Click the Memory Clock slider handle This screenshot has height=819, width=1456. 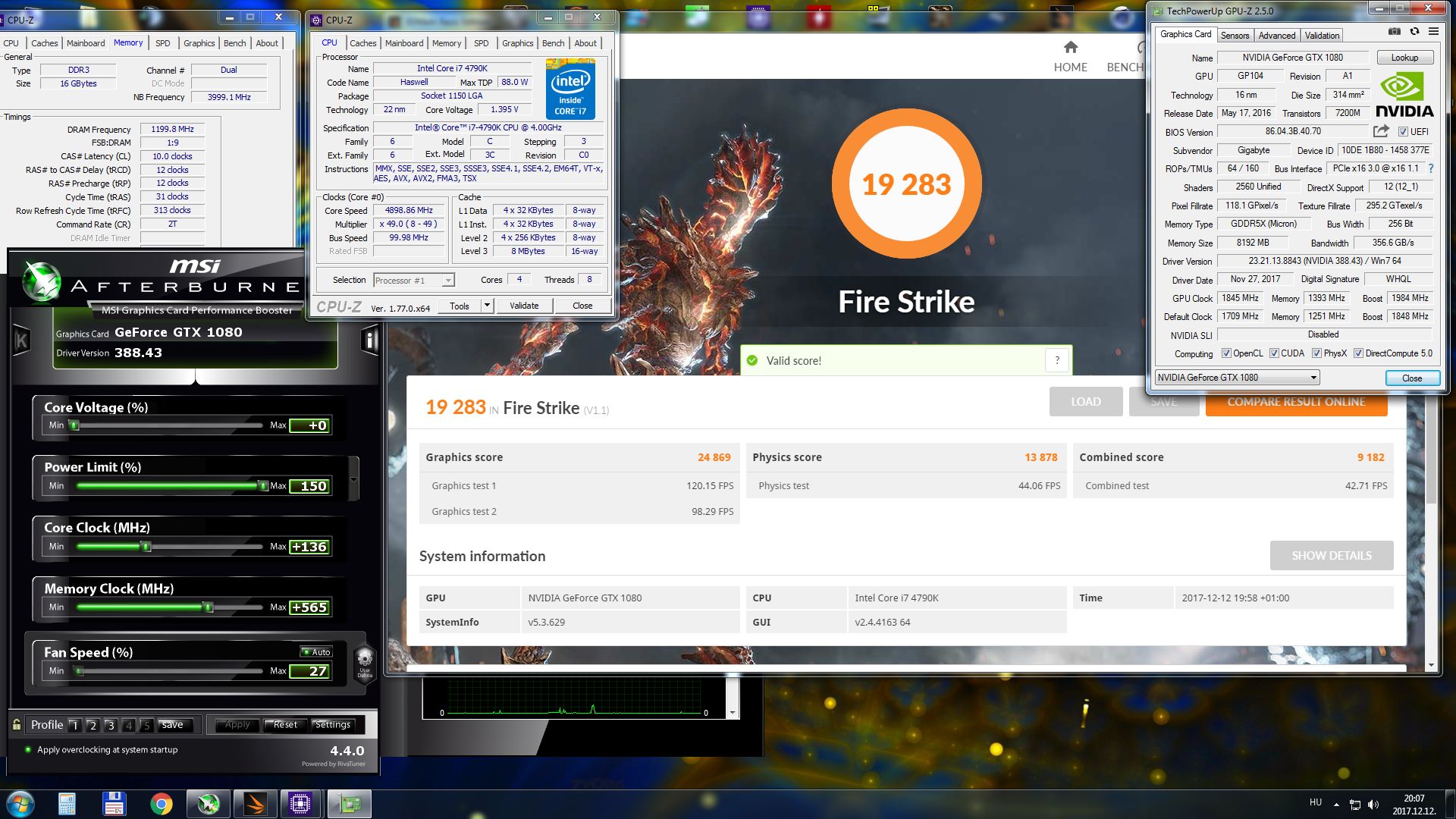208,607
